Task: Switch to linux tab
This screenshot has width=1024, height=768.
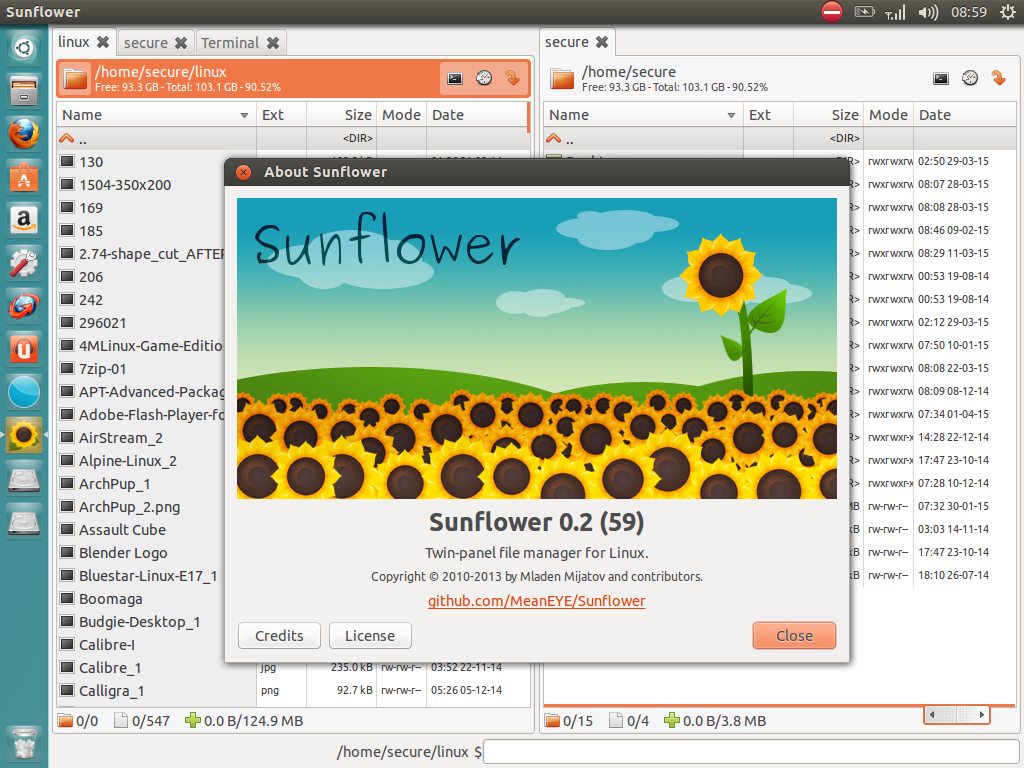Action: pos(74,42)
